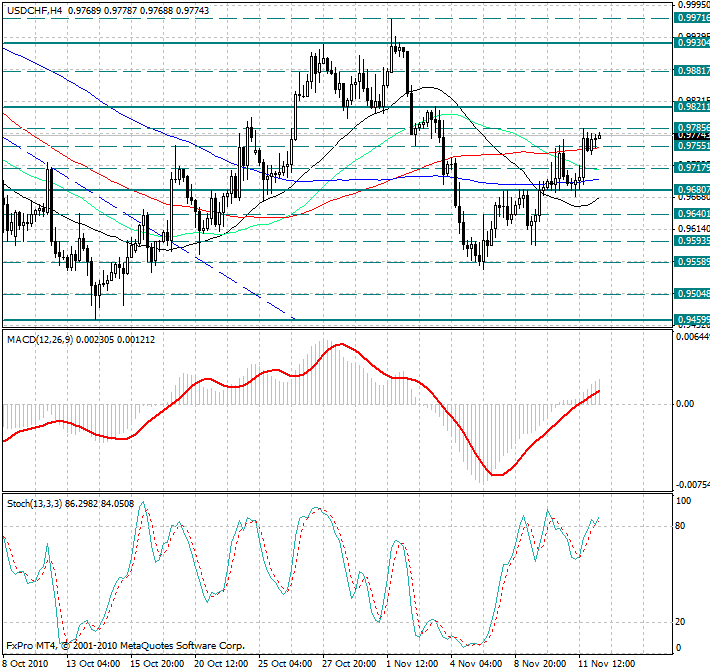The image size is (710, 671).
Task: Select the 0.98817 price level tag
Action: coord(692,71)
